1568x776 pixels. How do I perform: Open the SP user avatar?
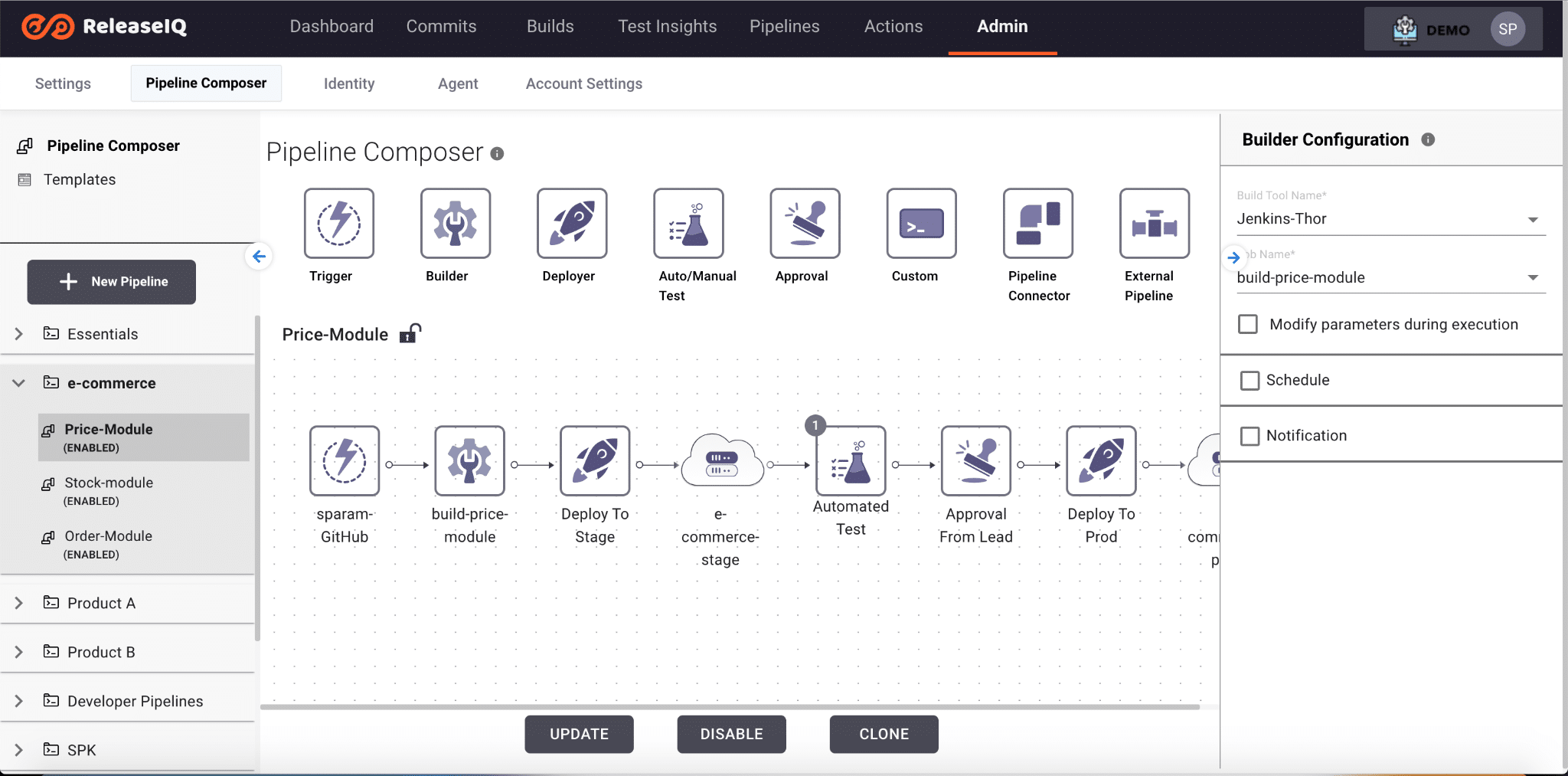pos(1508,29)
